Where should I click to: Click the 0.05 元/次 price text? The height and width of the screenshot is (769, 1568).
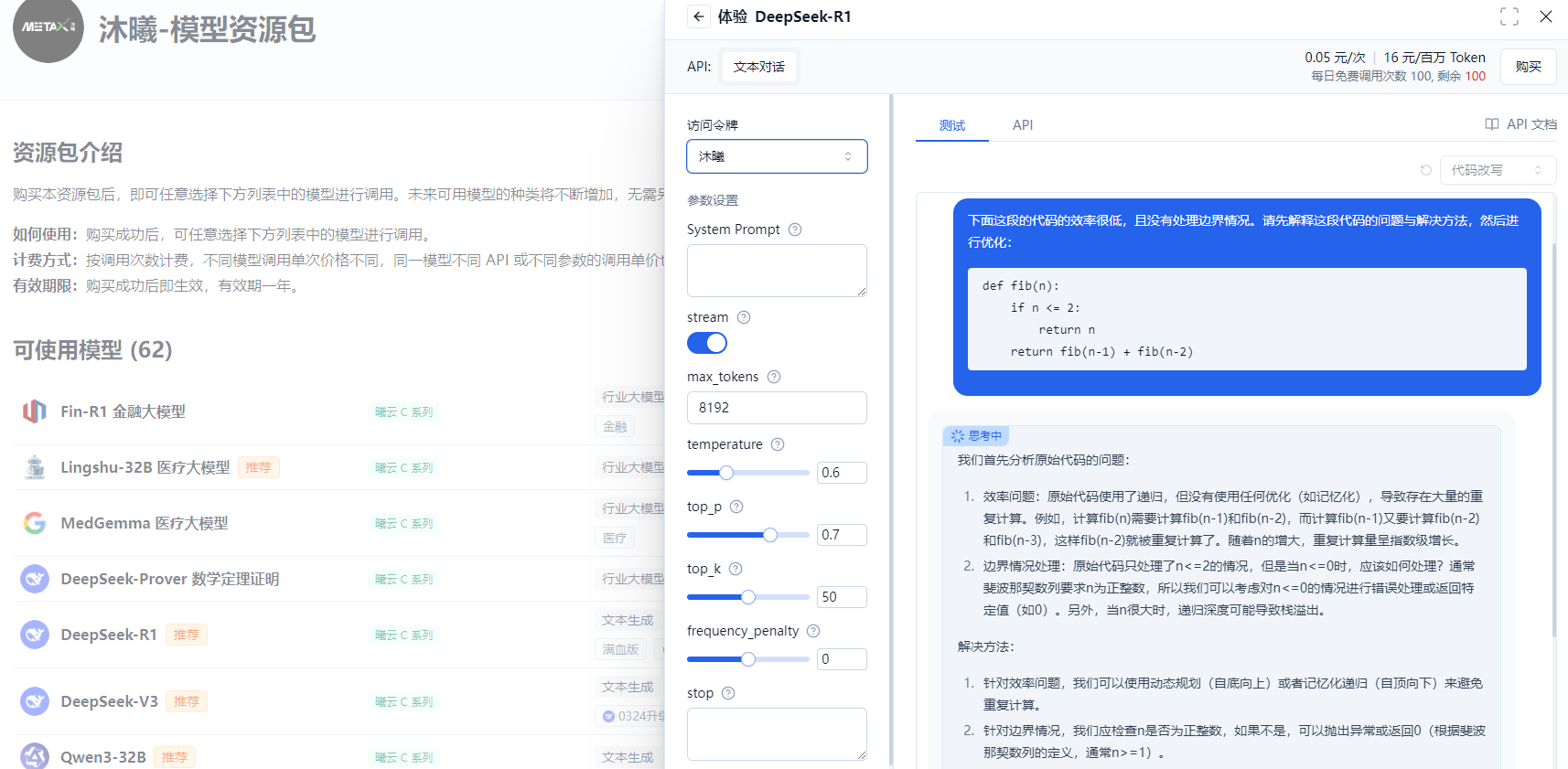1335,57
